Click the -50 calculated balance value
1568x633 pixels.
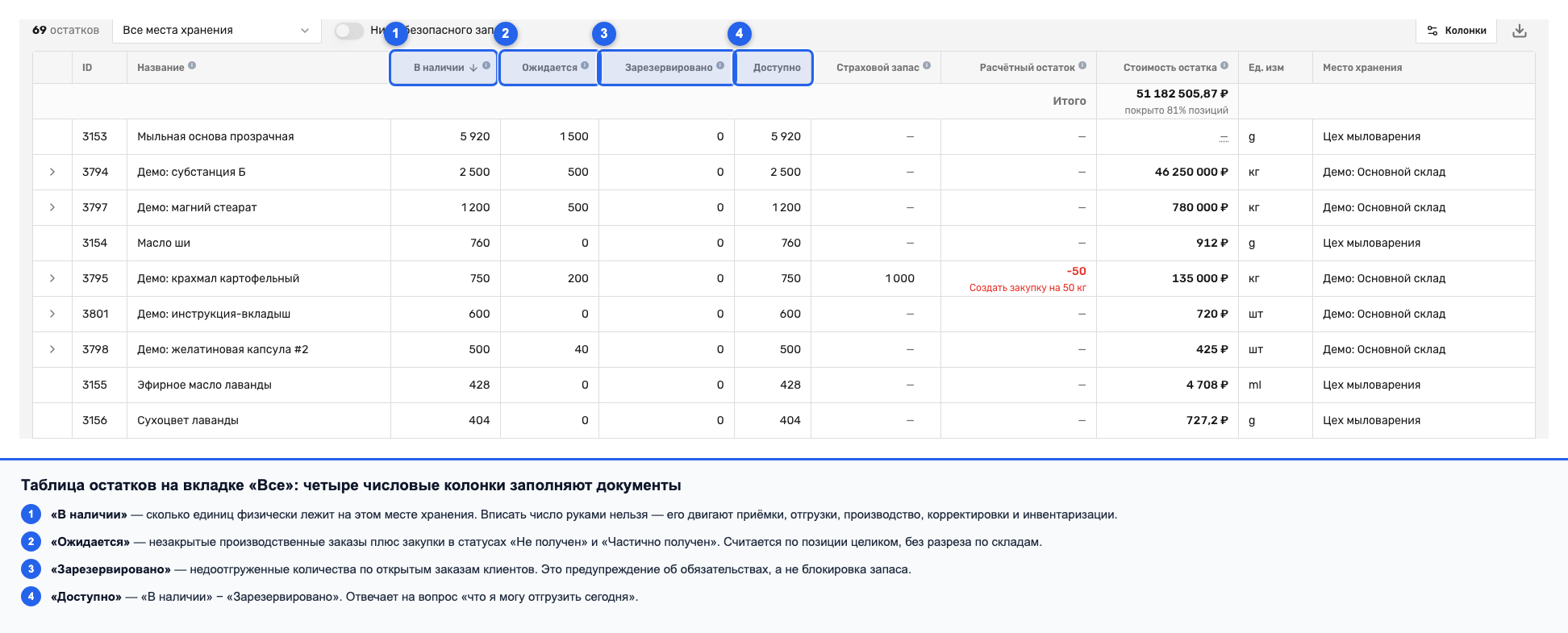(1077, 271)
